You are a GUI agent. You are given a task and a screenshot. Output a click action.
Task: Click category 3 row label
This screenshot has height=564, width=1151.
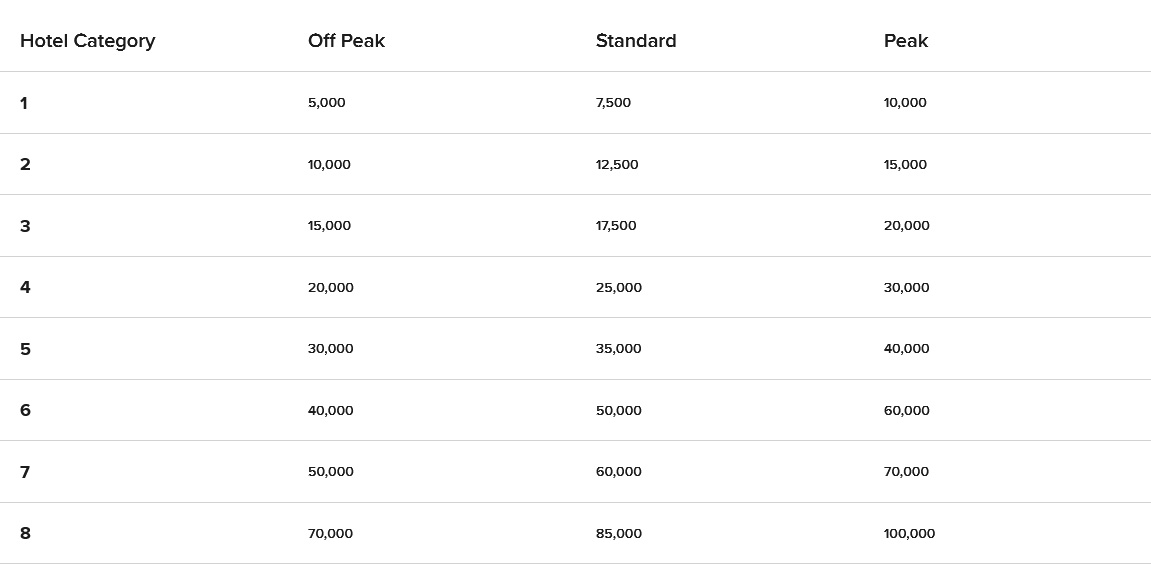[x=25, y=226]
